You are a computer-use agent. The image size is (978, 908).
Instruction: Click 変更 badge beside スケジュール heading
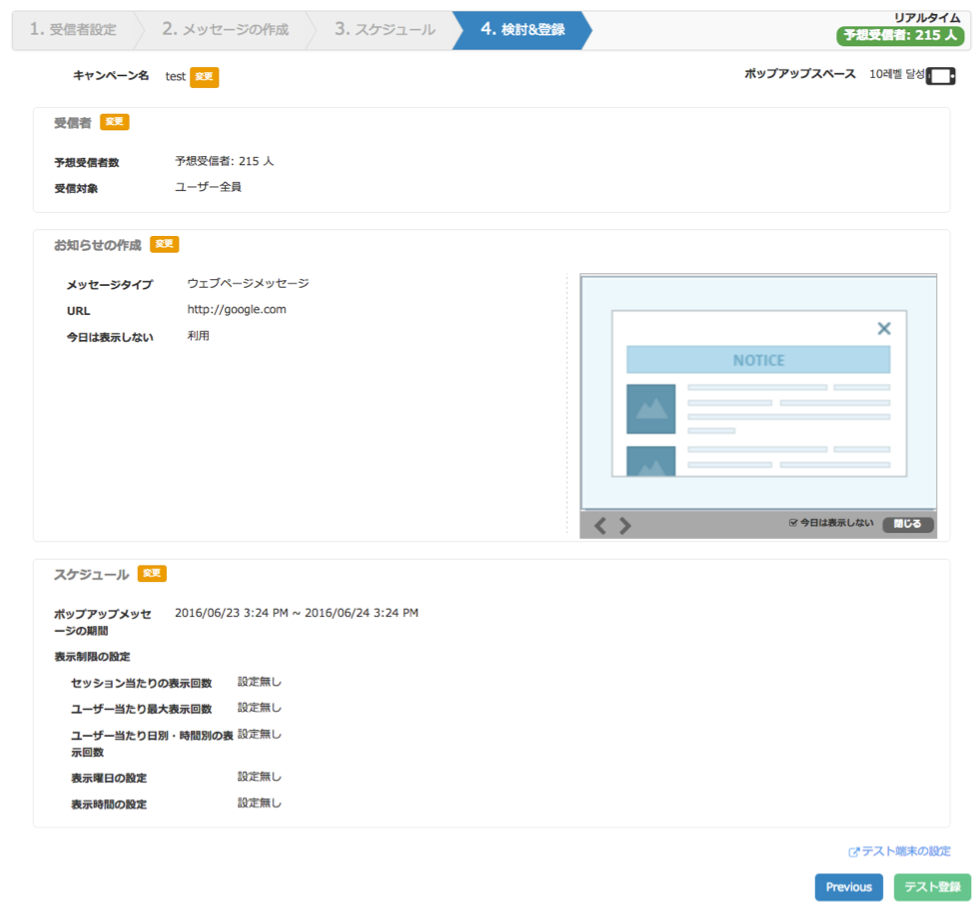pyautogui.click(x=152, y=574)
